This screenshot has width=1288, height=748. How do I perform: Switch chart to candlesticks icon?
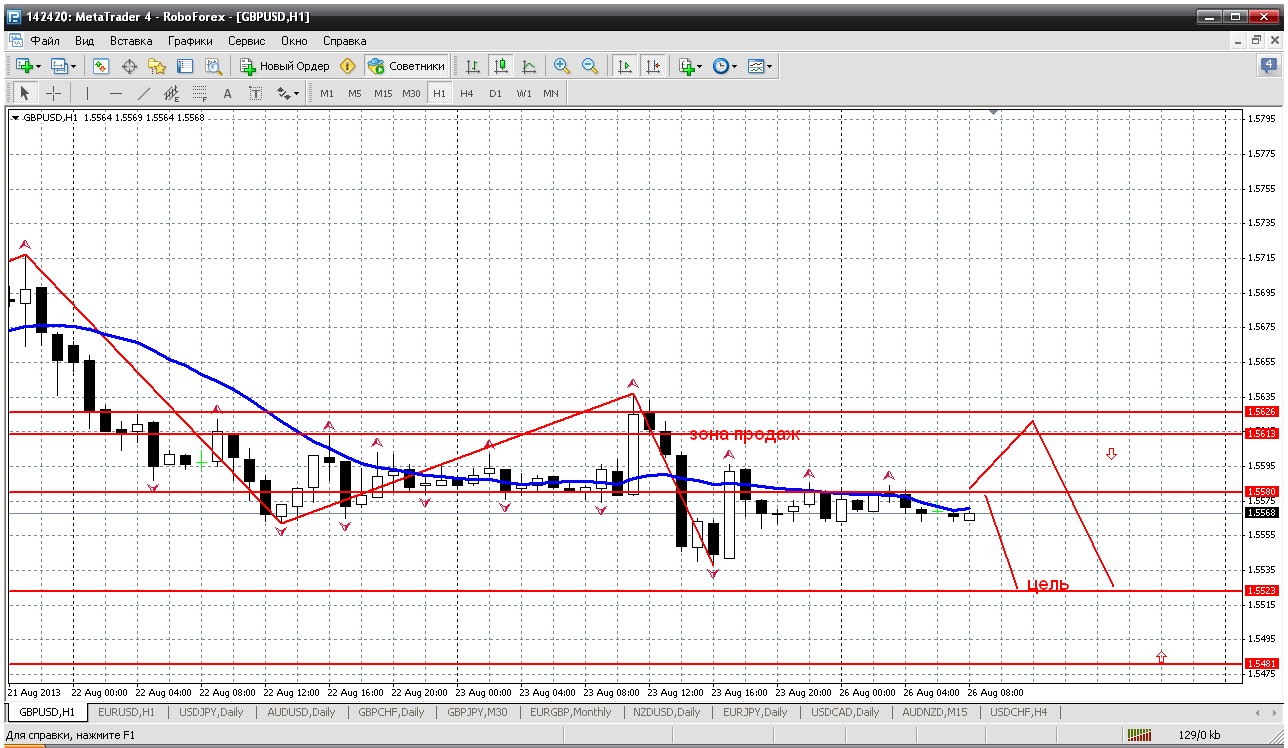(501, 66)
